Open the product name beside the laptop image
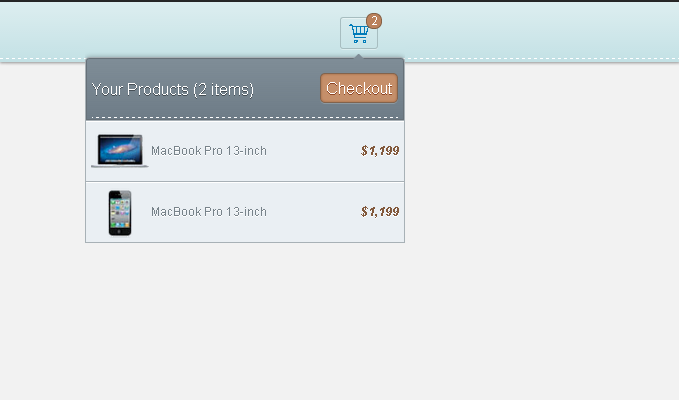The width and height of the screenshot is (679, 400). [x=209, y=151]
